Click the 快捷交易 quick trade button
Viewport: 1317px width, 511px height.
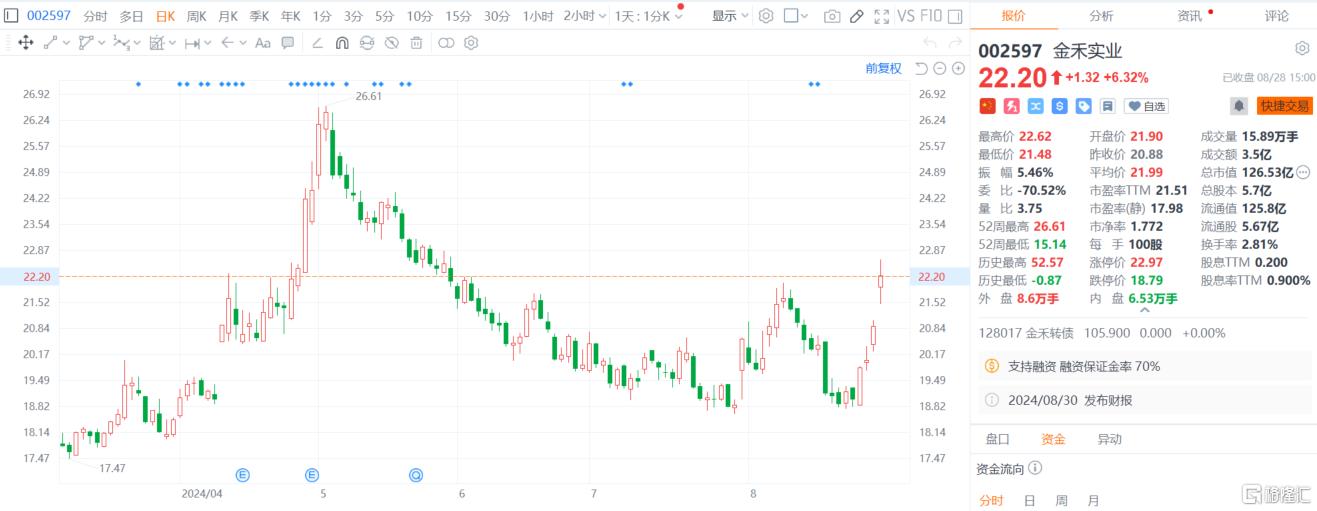[x=1284, y=106]
